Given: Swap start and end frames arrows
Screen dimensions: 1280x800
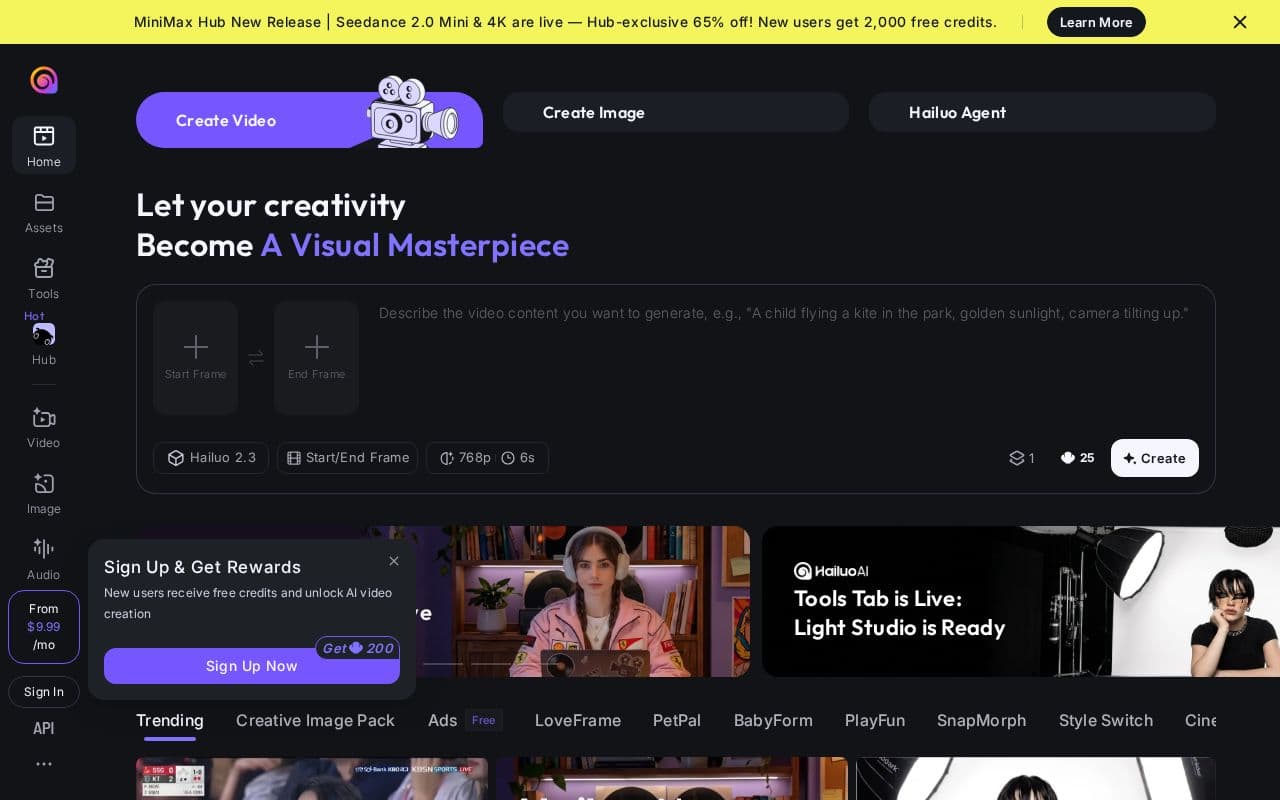Looking at the screenshot, I should click(x=256, y=358).
